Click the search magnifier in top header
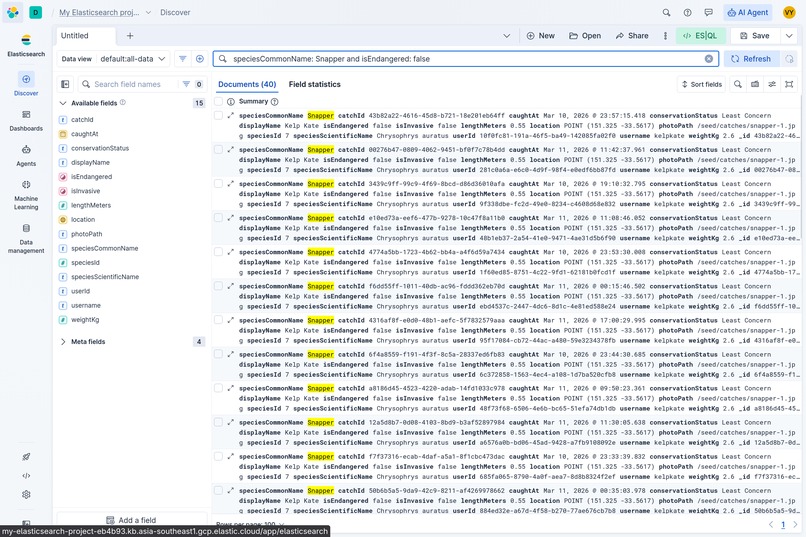This screenshot has height=537, width=806. [x=666, y=12]
